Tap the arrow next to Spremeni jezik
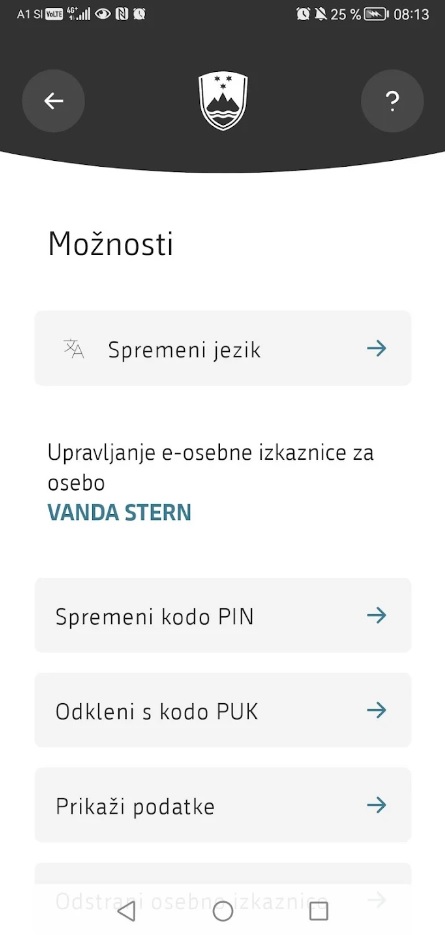Viewport: 445px width, 935px height. [376, 348]
